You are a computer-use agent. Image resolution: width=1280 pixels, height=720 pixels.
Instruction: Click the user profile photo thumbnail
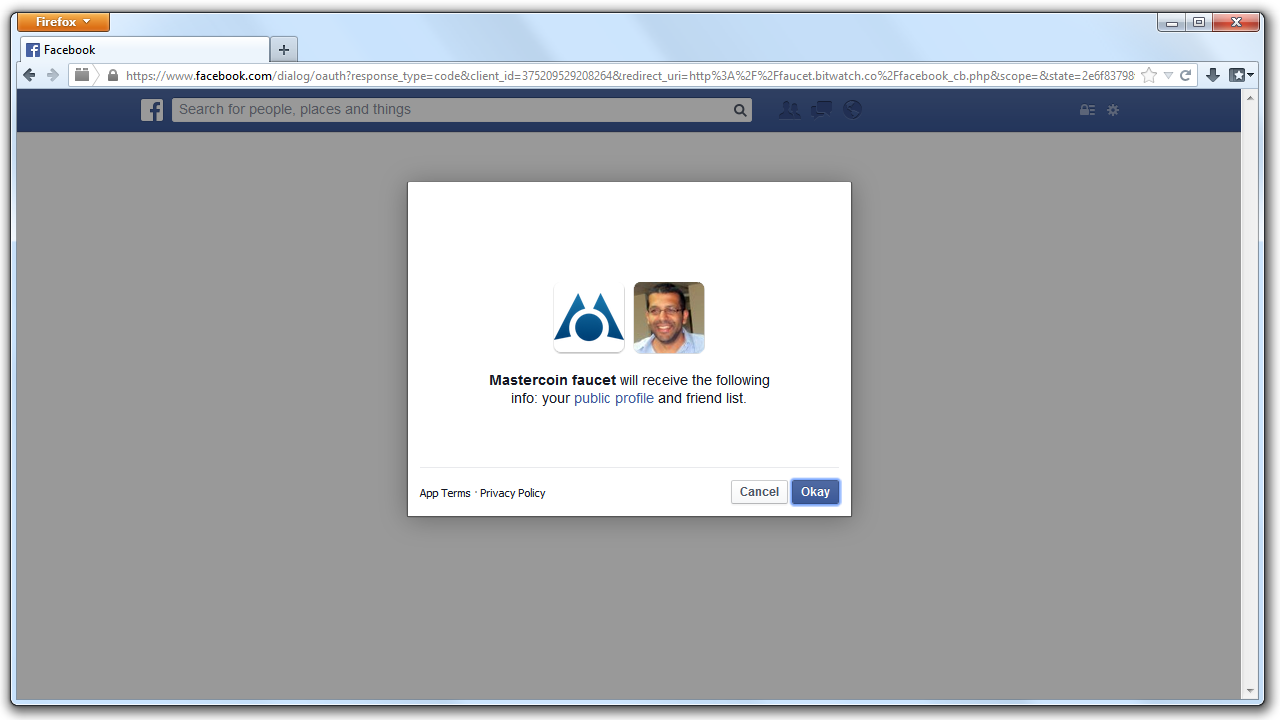point(669,318)
